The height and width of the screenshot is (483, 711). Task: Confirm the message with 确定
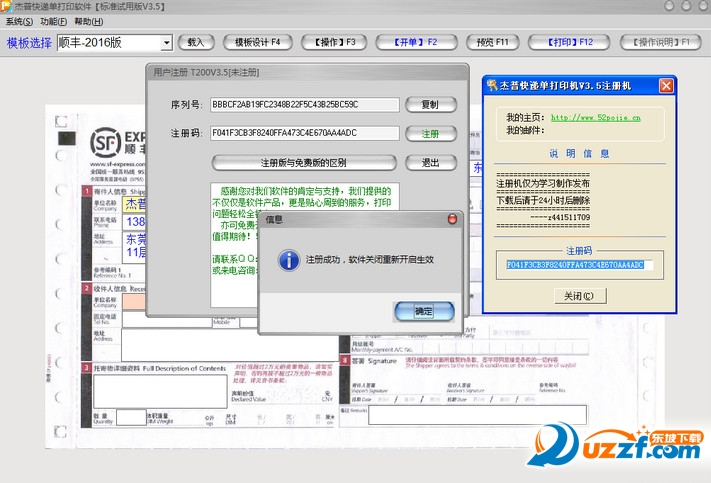[424, 312]
